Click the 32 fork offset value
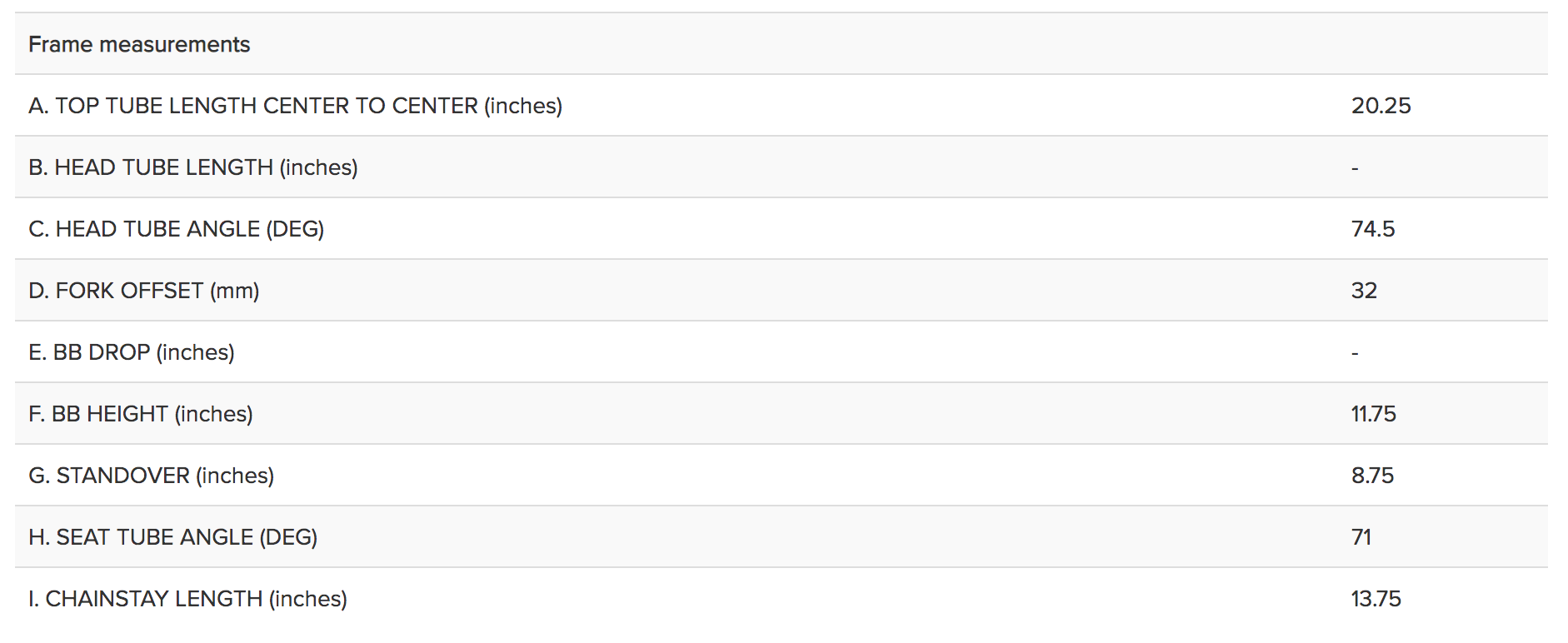This screenshot has width=1568, height=643. click(1364, 291)
